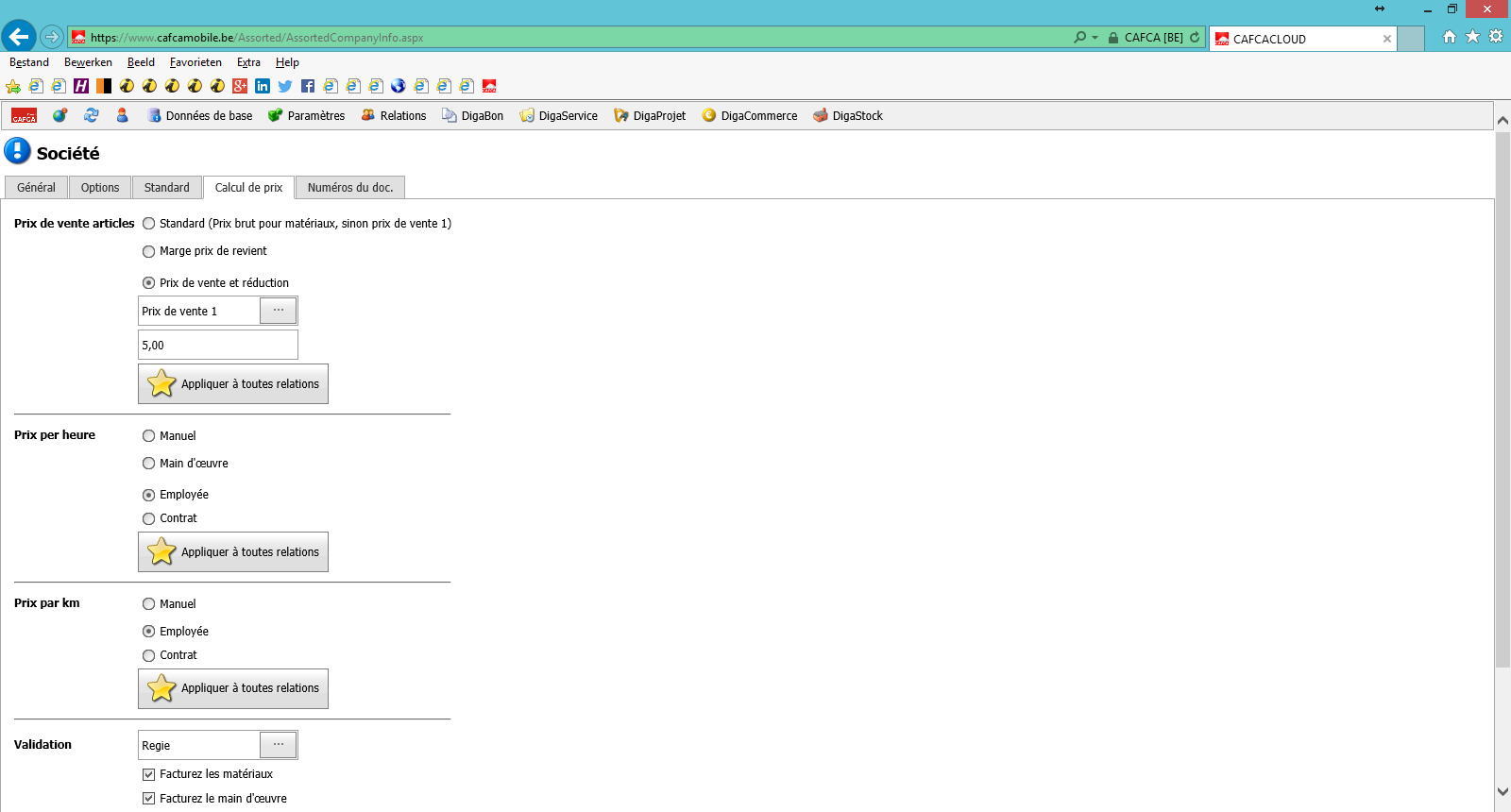1511x812 pixels.
Task: Open the Favorieten menu
Action: (x=195, y=62)
